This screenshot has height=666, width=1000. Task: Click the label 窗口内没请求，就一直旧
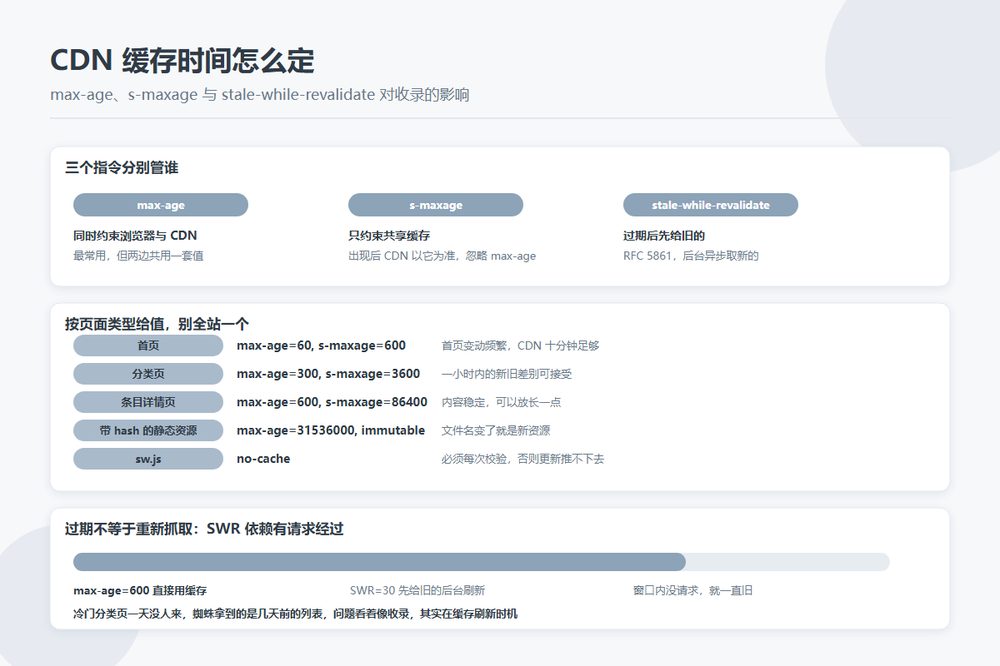click(x=693, y=591)
